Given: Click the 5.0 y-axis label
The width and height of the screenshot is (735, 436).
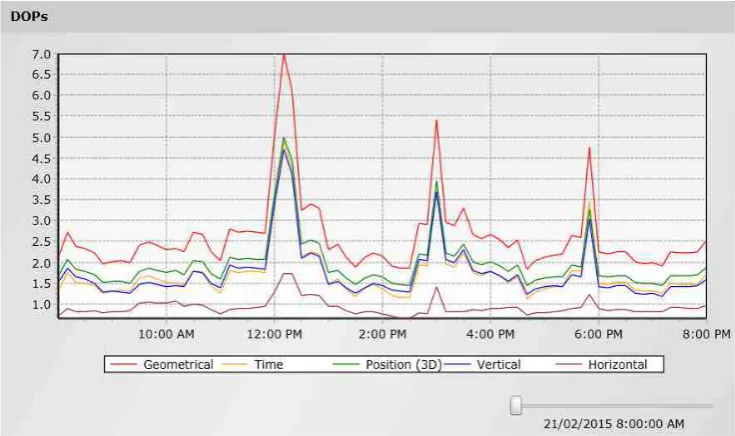Looking at the screenshot, I should tap(41, 138).
